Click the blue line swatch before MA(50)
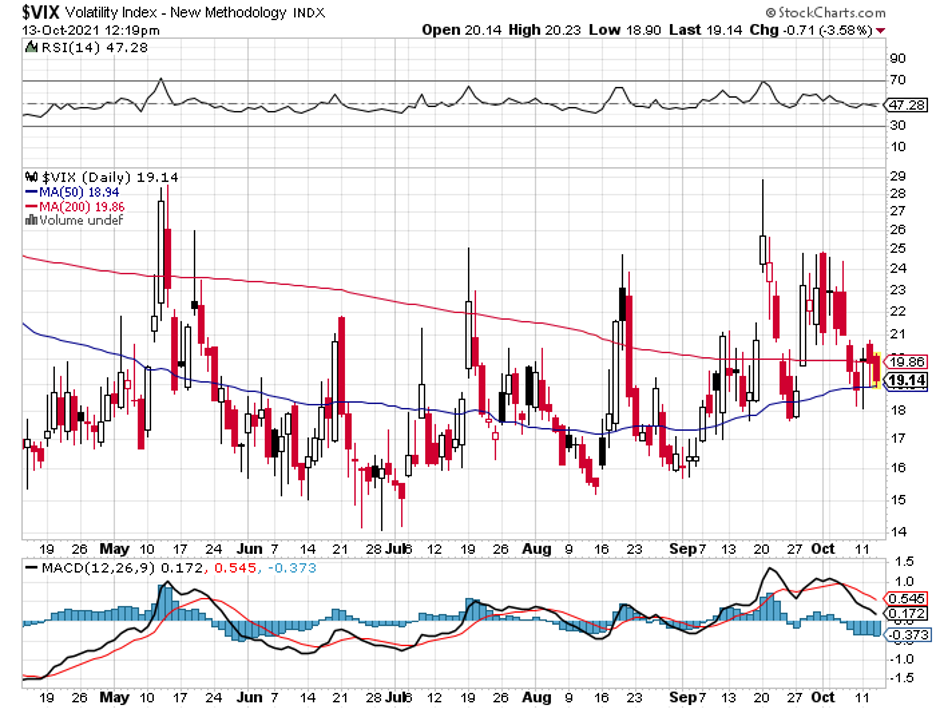 click(x=31, y=192)
